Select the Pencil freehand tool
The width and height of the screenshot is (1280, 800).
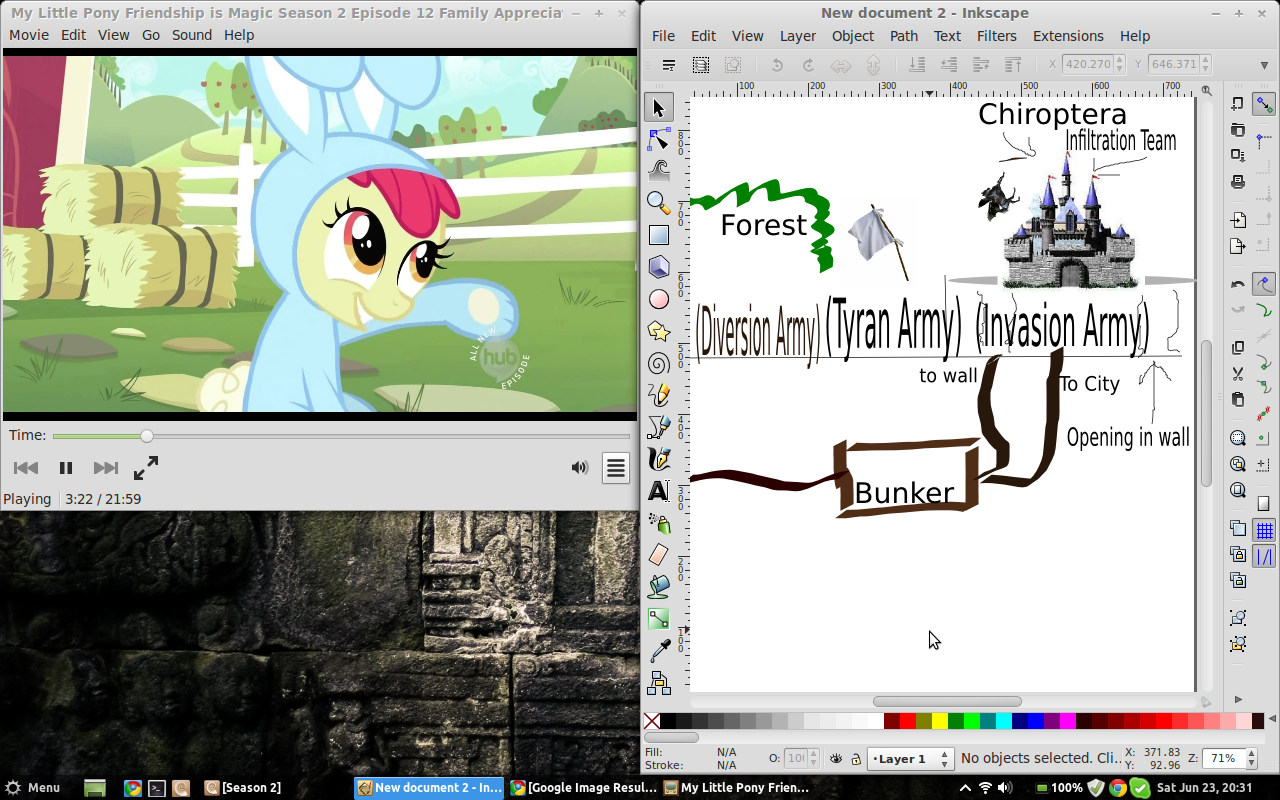659,395
